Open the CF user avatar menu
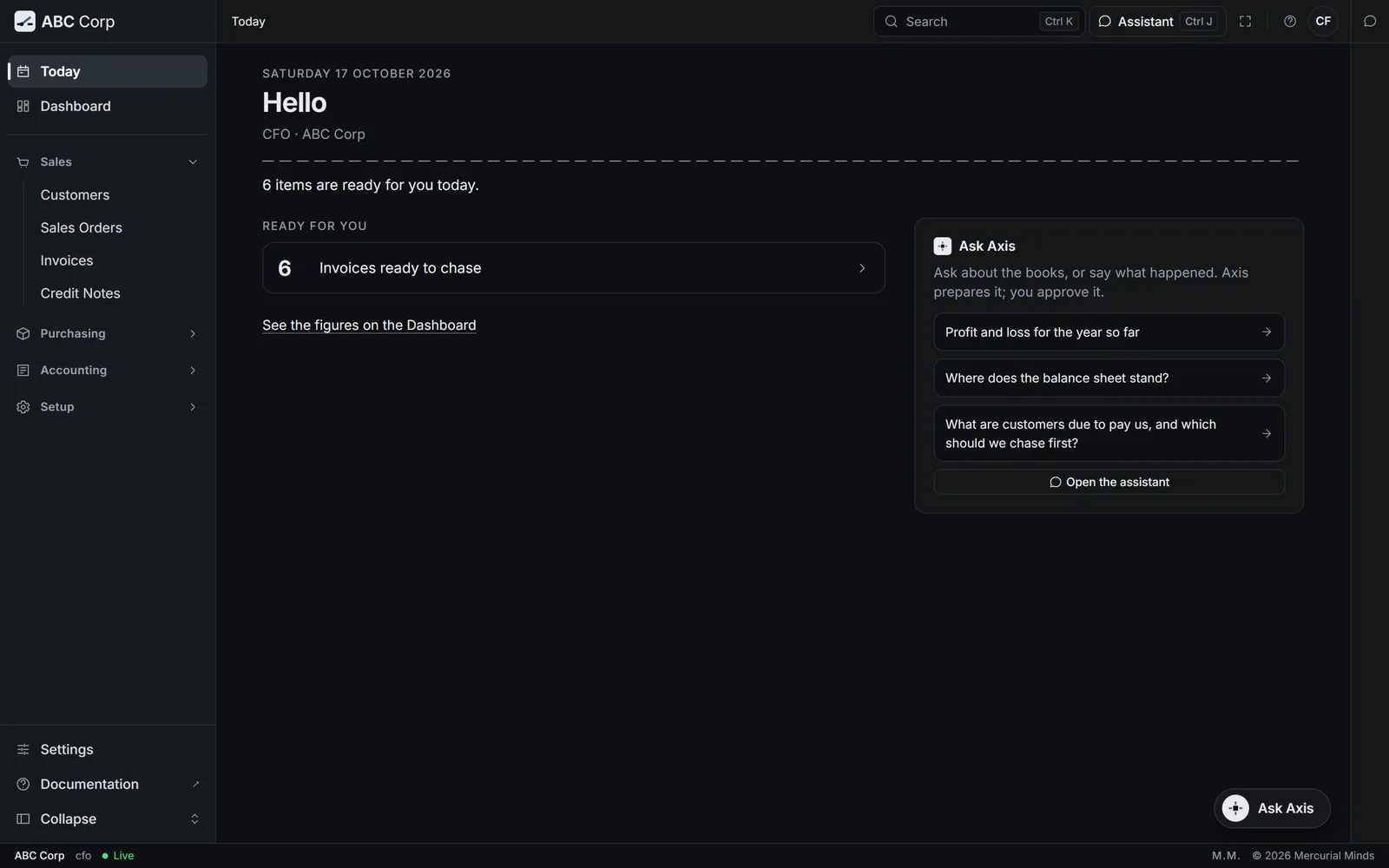 pos(1323,22)
